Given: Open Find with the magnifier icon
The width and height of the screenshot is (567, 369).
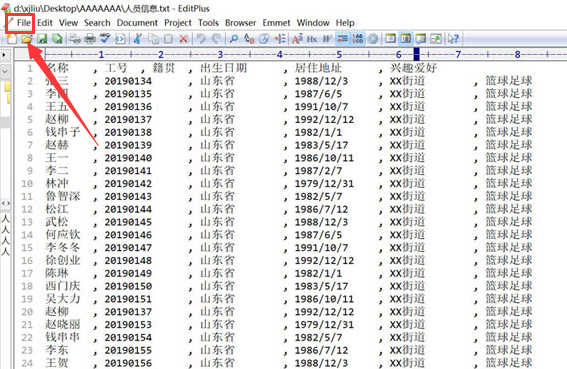Looking at the screenshot, I should click(x=234, y=38).
